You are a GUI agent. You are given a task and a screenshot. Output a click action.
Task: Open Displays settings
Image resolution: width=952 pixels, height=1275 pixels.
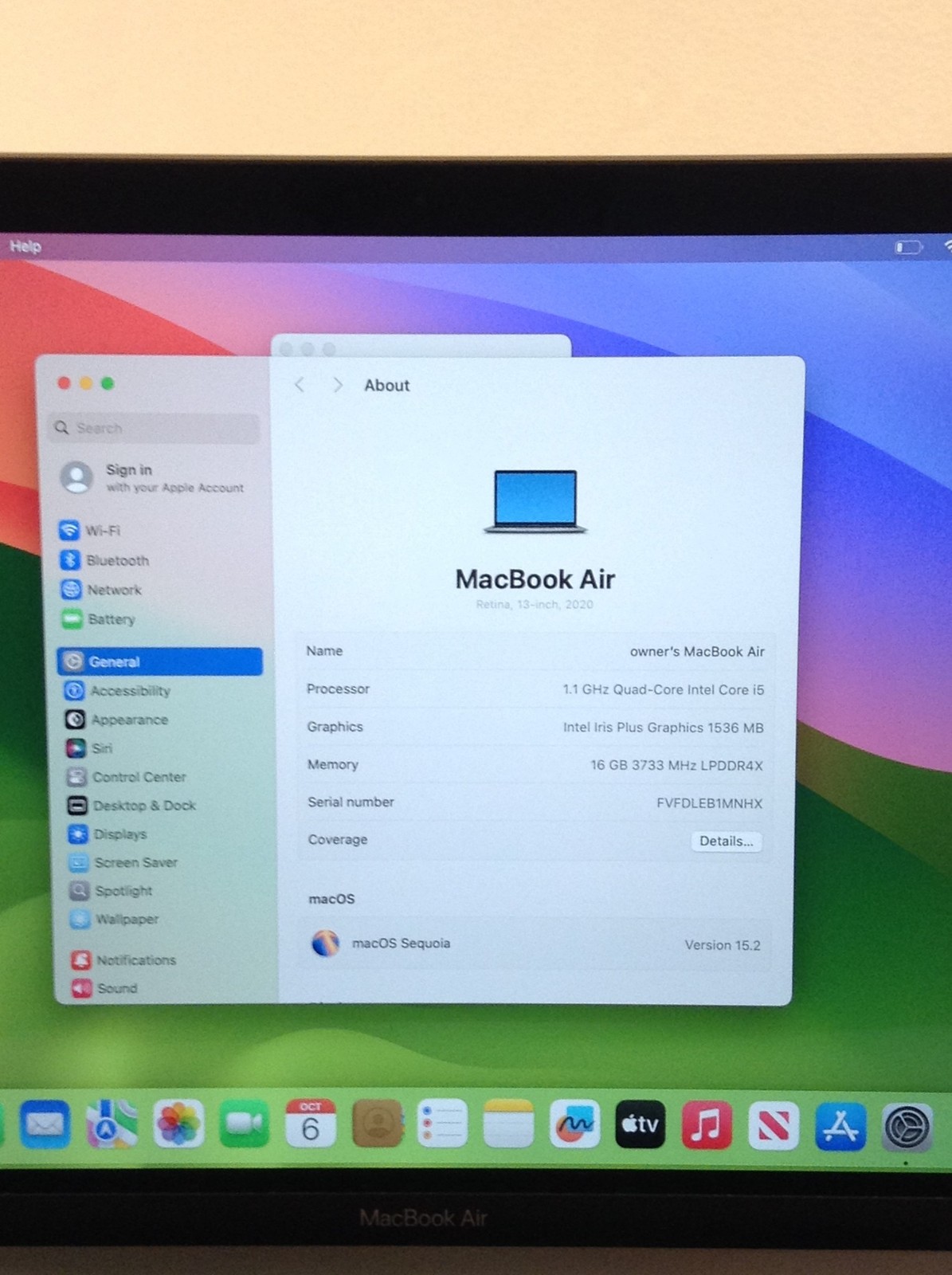tap(108, 834)
